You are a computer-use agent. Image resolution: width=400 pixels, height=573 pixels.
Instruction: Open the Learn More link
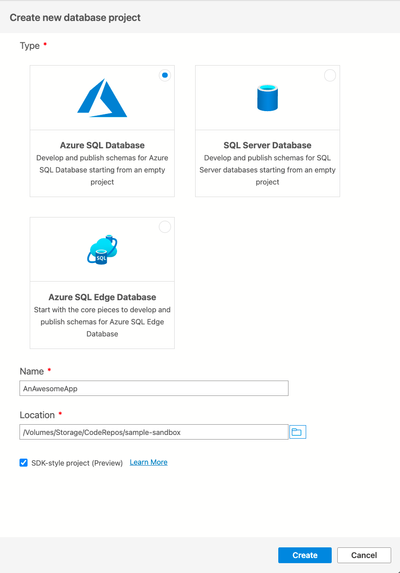(x=149, y=462)
